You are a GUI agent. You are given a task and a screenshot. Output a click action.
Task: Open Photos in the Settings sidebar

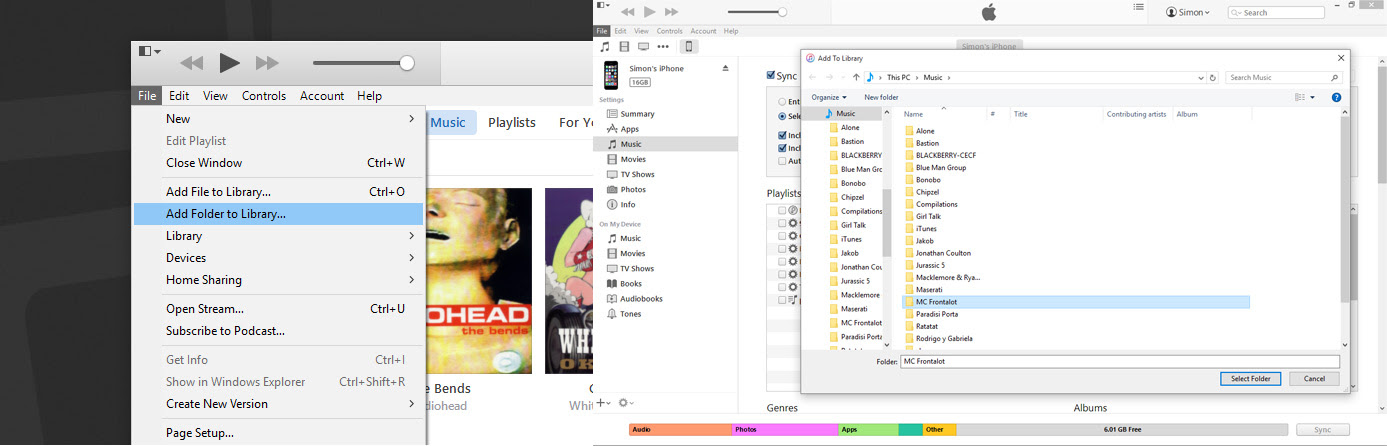point(632,189)
